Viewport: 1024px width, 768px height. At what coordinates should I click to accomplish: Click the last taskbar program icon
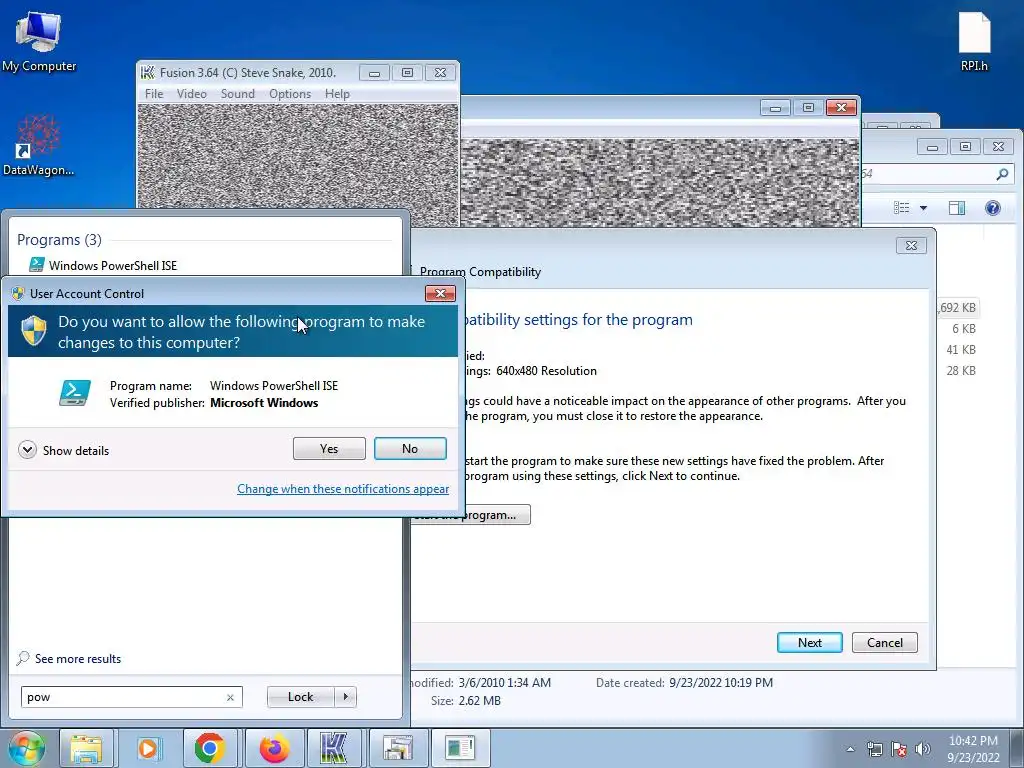click(460, 748)
